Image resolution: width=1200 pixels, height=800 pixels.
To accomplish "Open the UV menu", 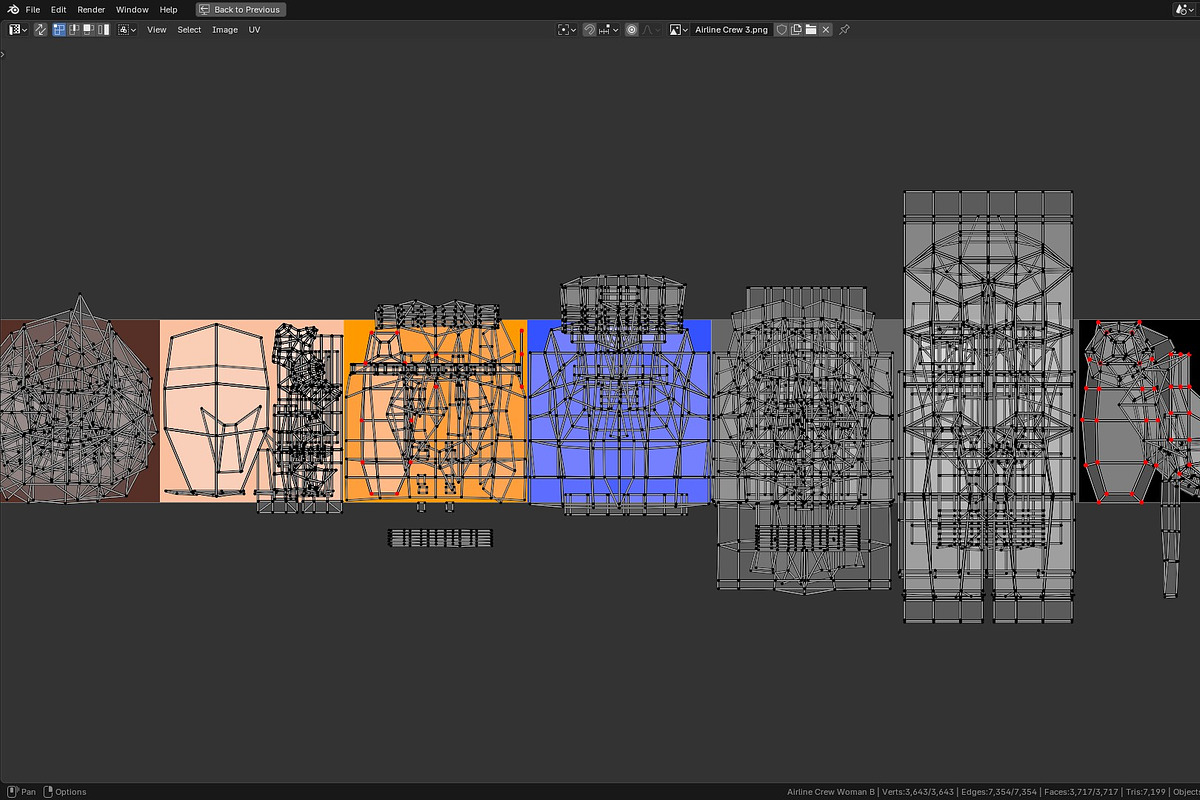I will click(x=254, y=30).
